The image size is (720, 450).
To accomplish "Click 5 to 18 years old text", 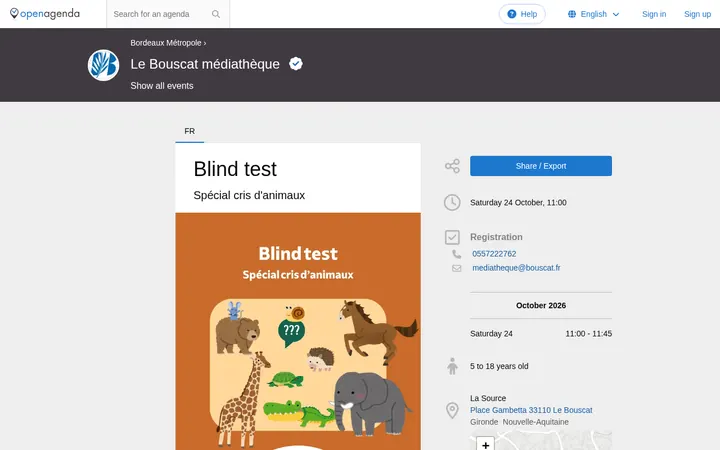I will click(499, 366).
